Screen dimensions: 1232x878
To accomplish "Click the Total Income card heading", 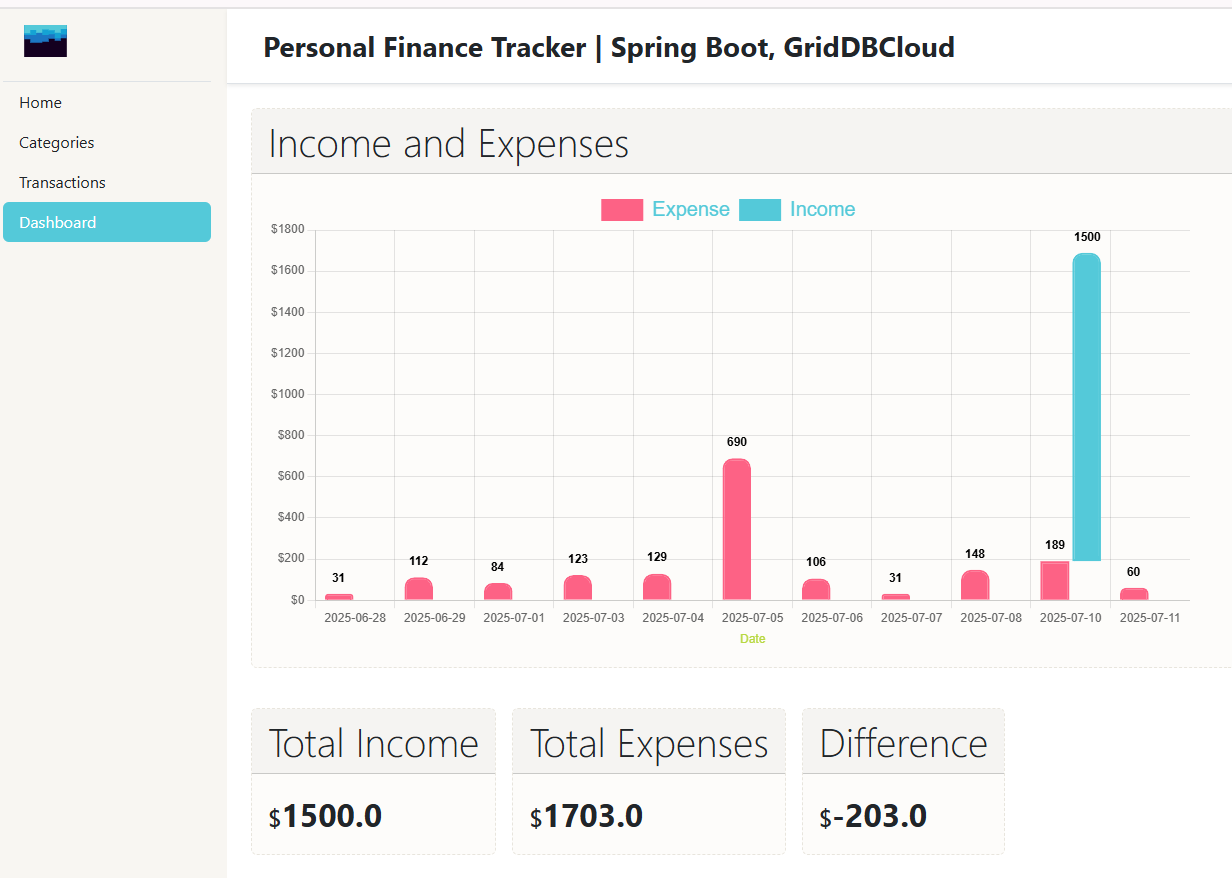I will [x=373, y=744].
